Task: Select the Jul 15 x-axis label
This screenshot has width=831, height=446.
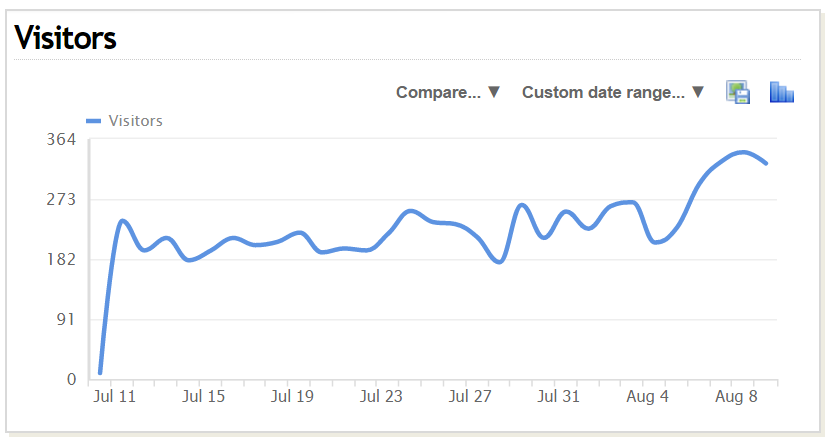Action: 203,397
